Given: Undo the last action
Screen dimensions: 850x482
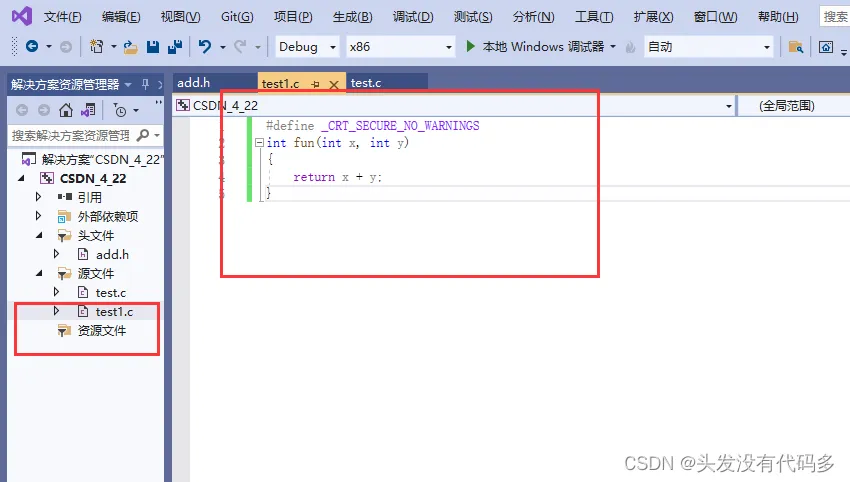Looking at the screenshot, I should coord(204,47).
